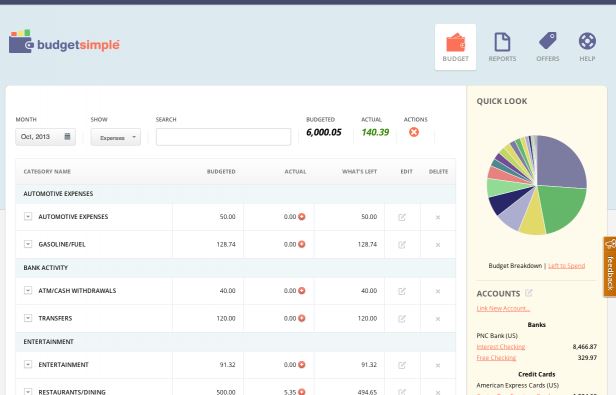
Task: Click the Link New Account link
Action: point(503,308)
